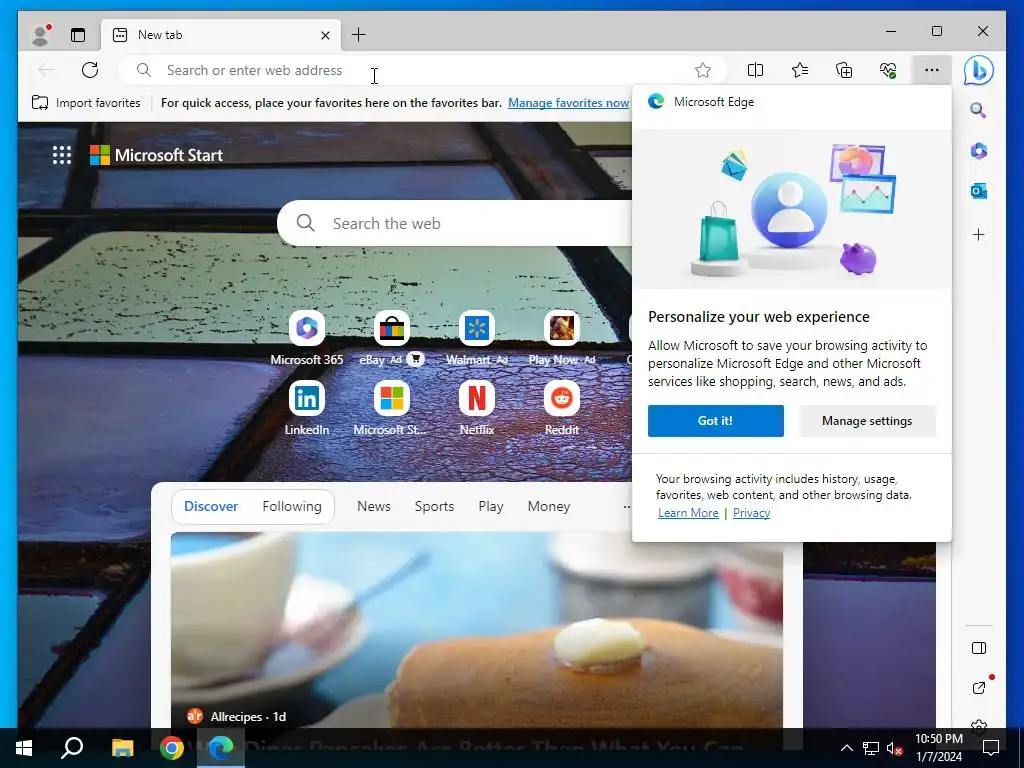The height and width of the screenshot is (768, 1024).
Task: Open the Money feed tab
Action: [549, 506]
